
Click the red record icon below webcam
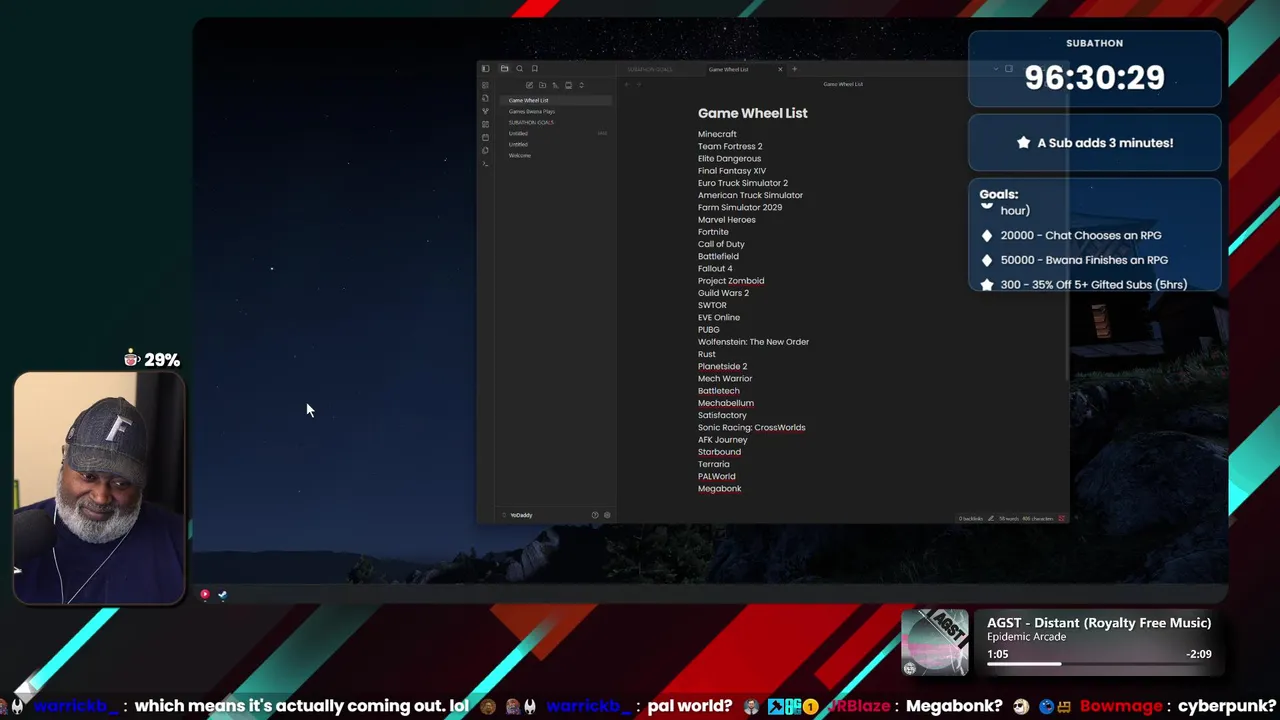[205, 595]
